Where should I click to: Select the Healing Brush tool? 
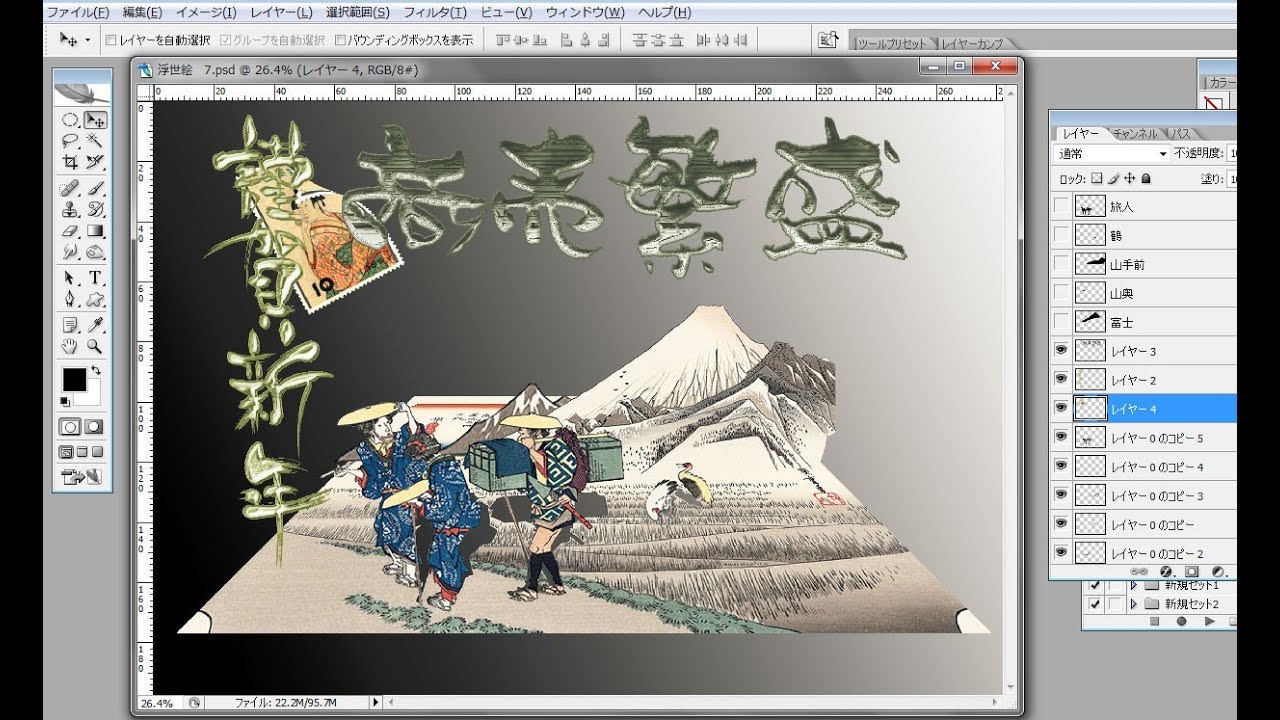click(x=70, y=188)
